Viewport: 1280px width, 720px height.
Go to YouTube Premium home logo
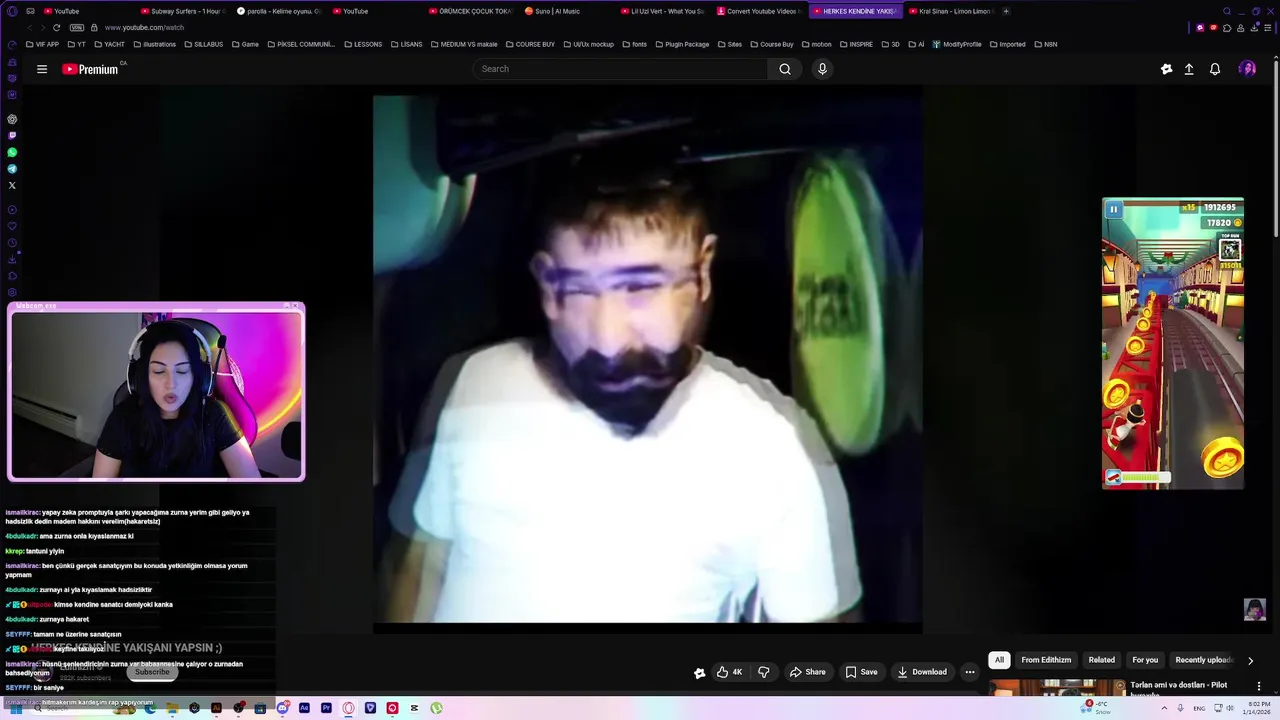click(x=91, y=69)
